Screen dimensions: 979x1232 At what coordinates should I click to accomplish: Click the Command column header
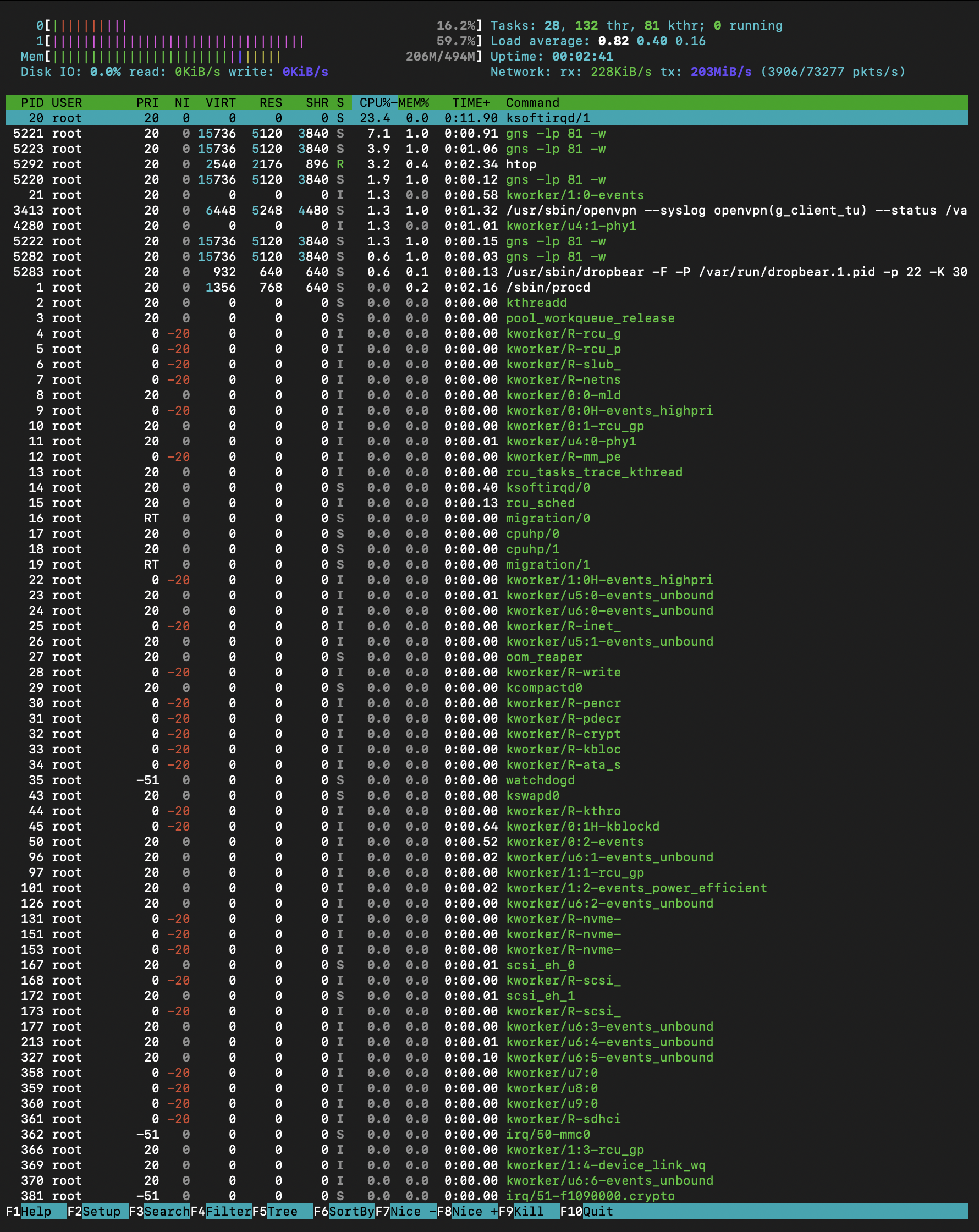[532, 103]
